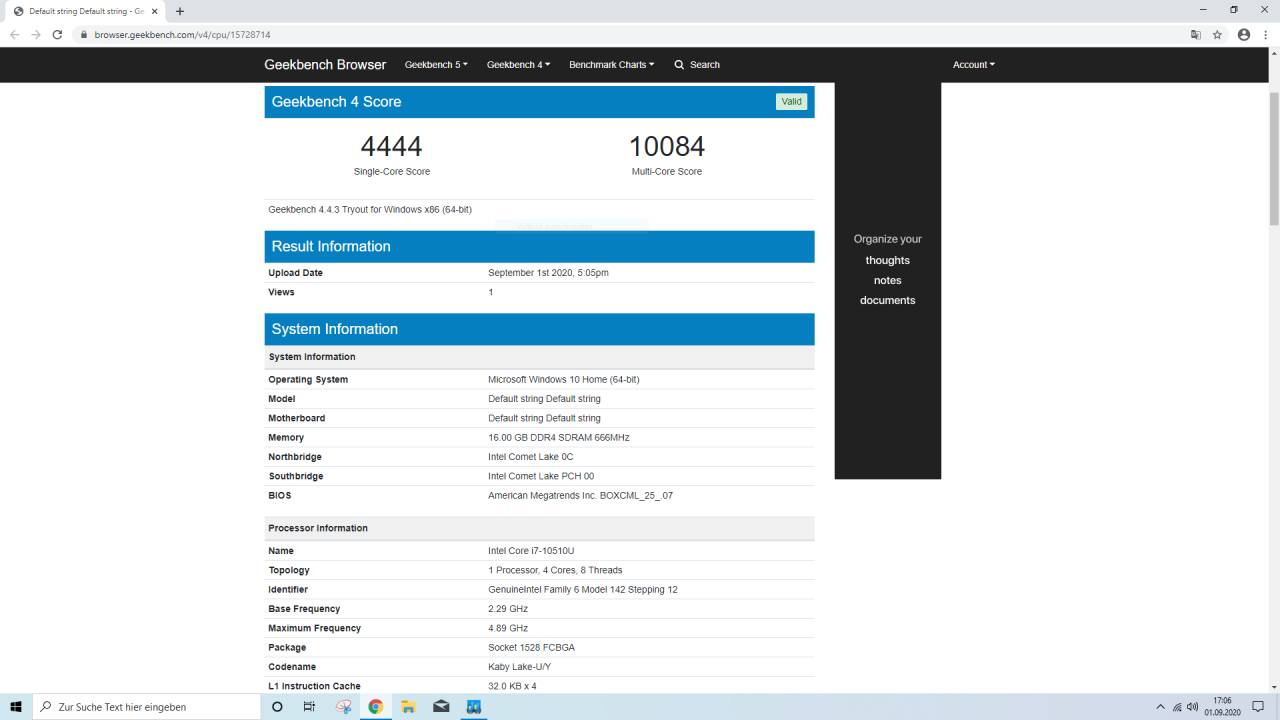The image size is (1280, 720).
Task: Open the Chrome three-dot menu
Action: pyautogui.click(x=1266, y=34)
